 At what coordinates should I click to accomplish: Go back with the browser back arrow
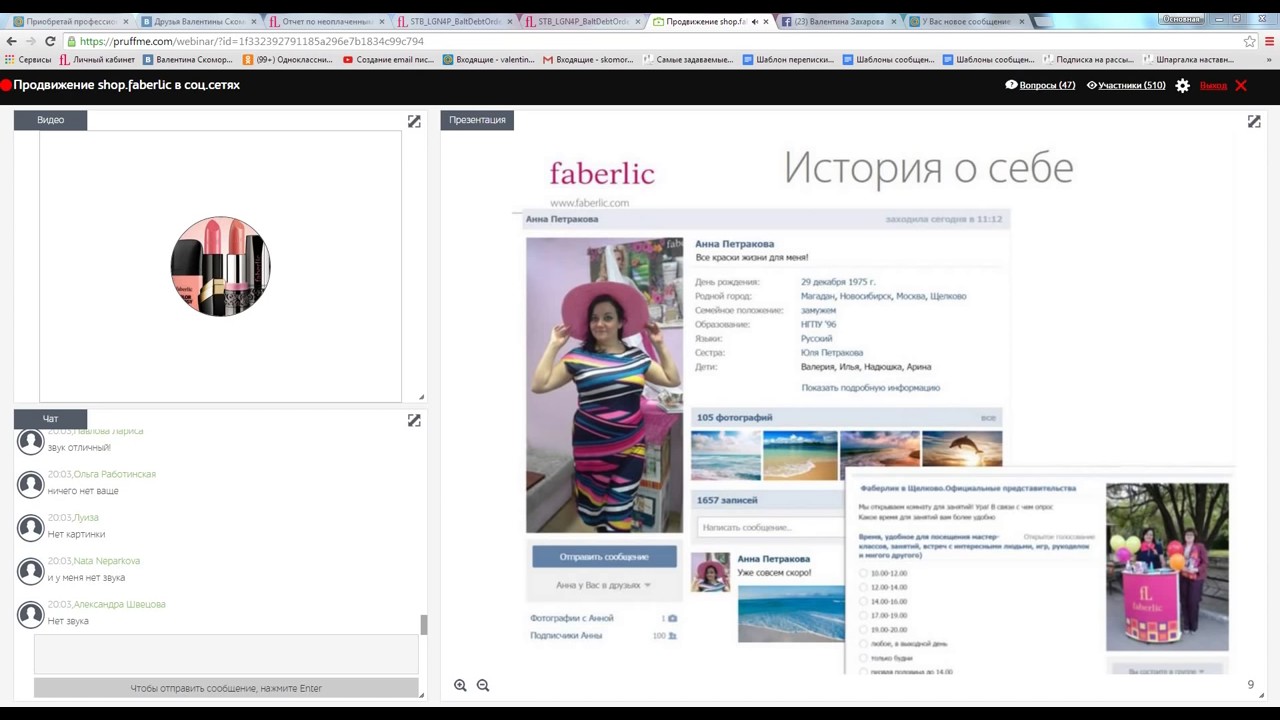pos(11,41)
